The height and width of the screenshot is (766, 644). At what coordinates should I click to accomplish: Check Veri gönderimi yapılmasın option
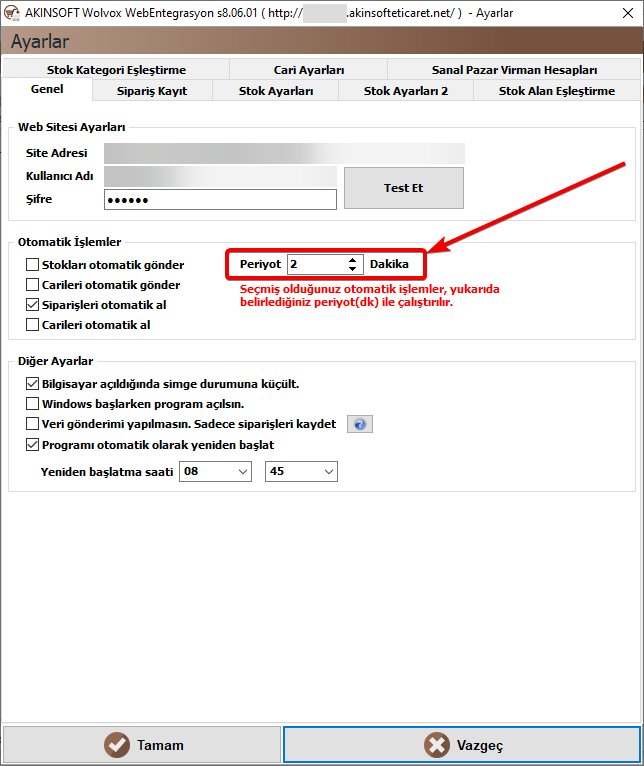[32, 424]
